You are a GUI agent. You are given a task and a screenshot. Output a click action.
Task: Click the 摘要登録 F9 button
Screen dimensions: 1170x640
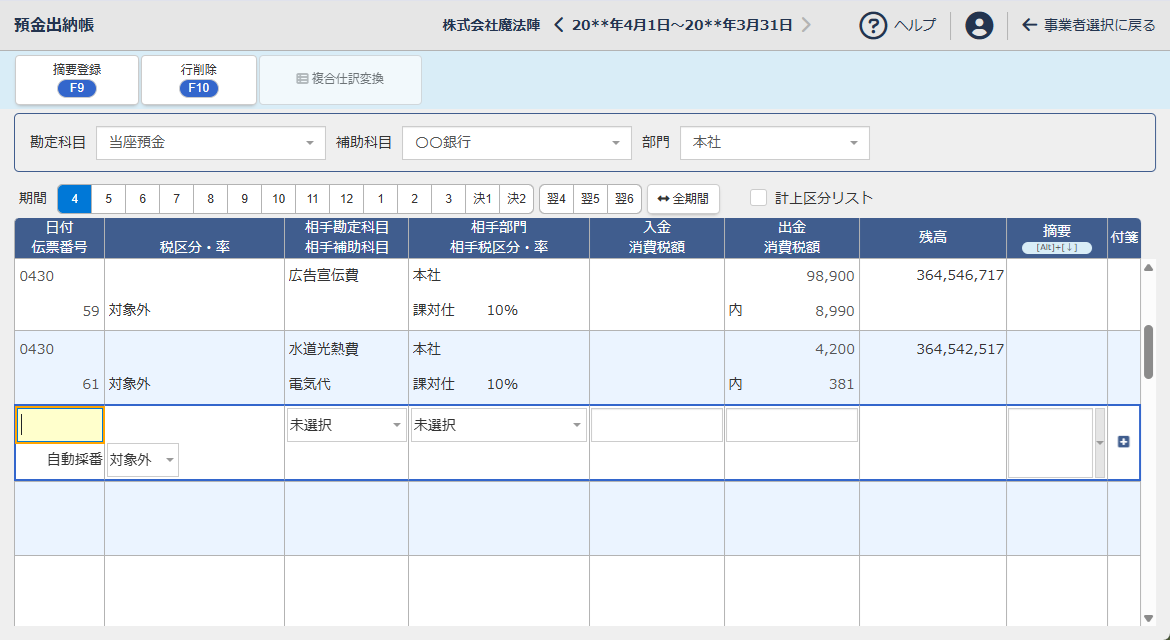click(x=77, y=80)
